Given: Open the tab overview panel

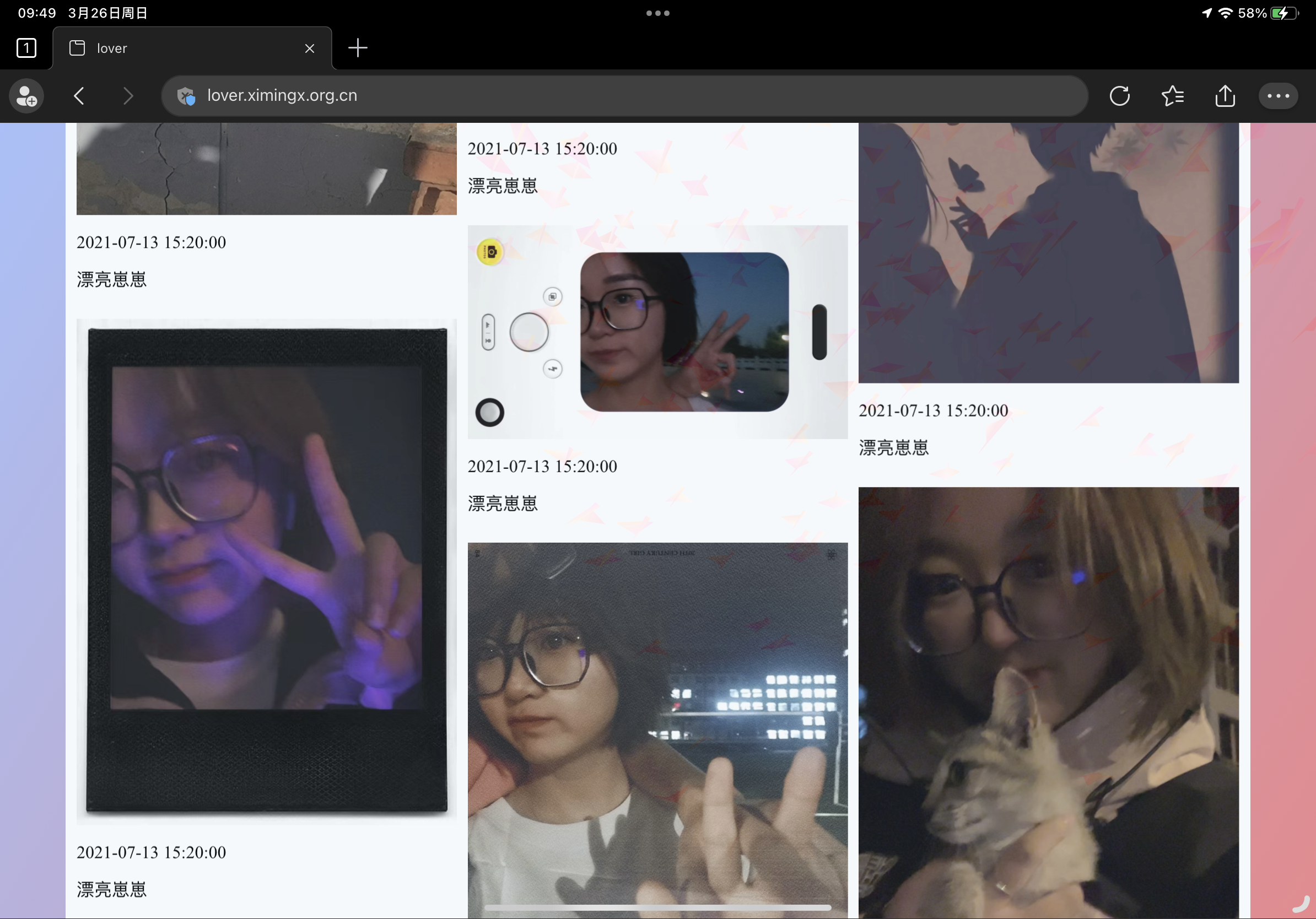Looking at the screenshot, I should click(x=26, y=48).
